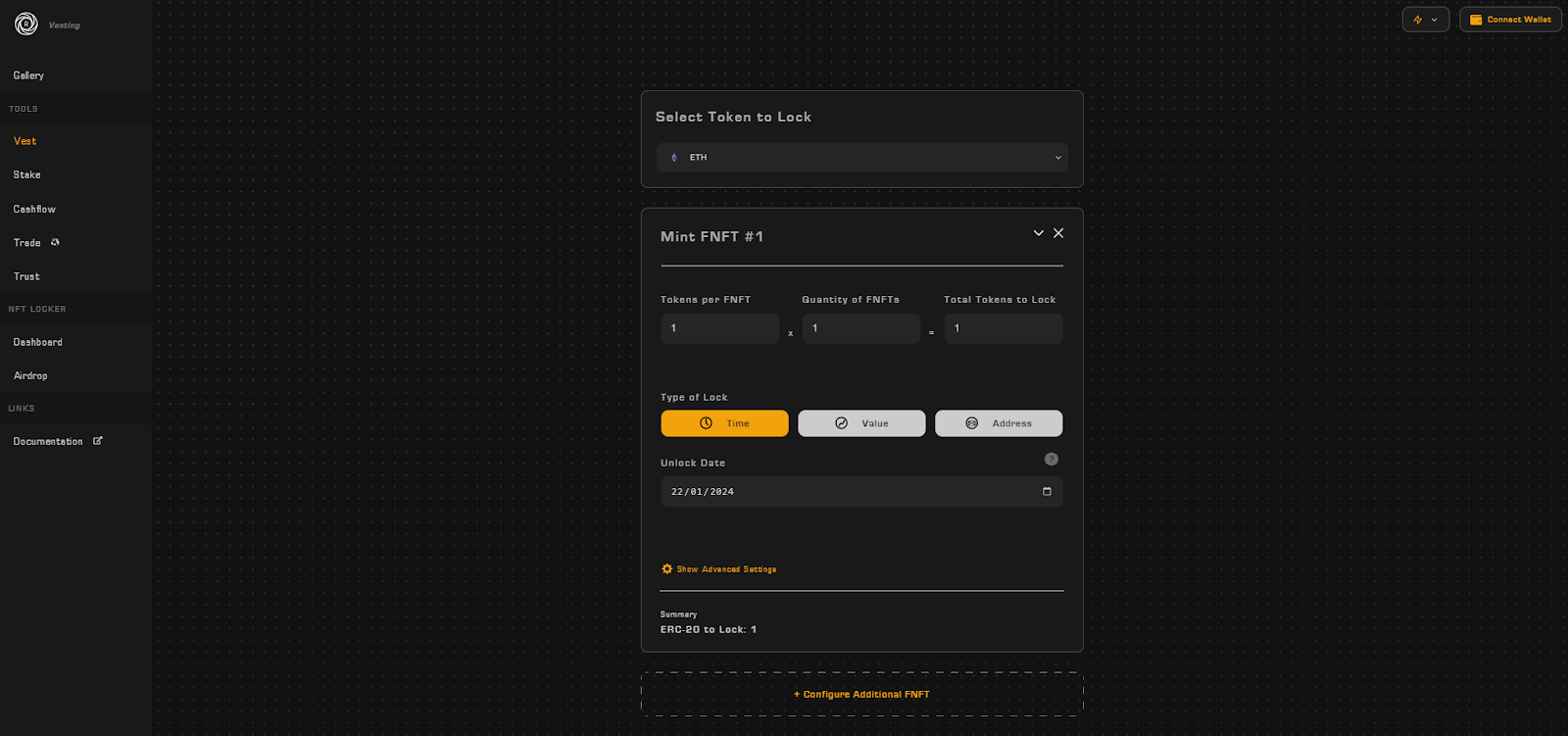Select the Time lock type

(724, 423)
